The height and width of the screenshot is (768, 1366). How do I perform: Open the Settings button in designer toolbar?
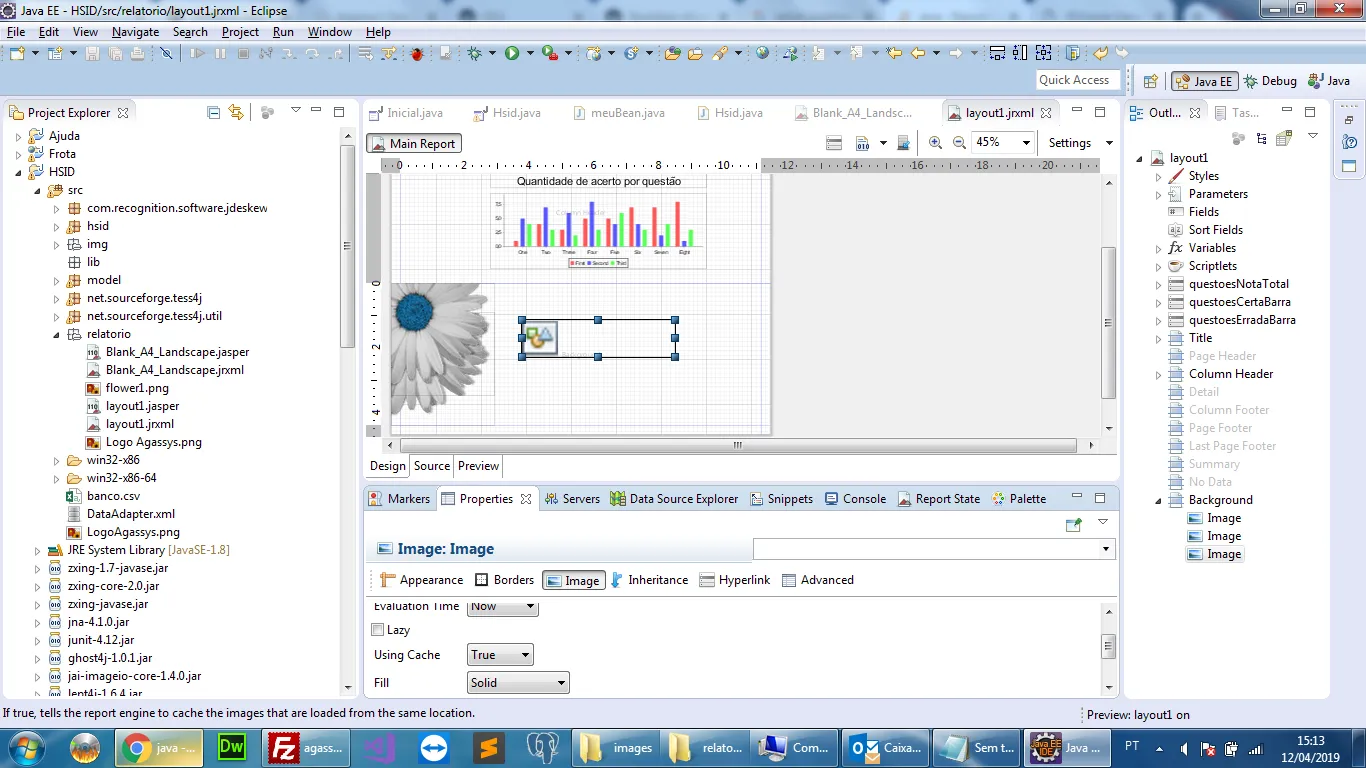(x=1069, y=143)
